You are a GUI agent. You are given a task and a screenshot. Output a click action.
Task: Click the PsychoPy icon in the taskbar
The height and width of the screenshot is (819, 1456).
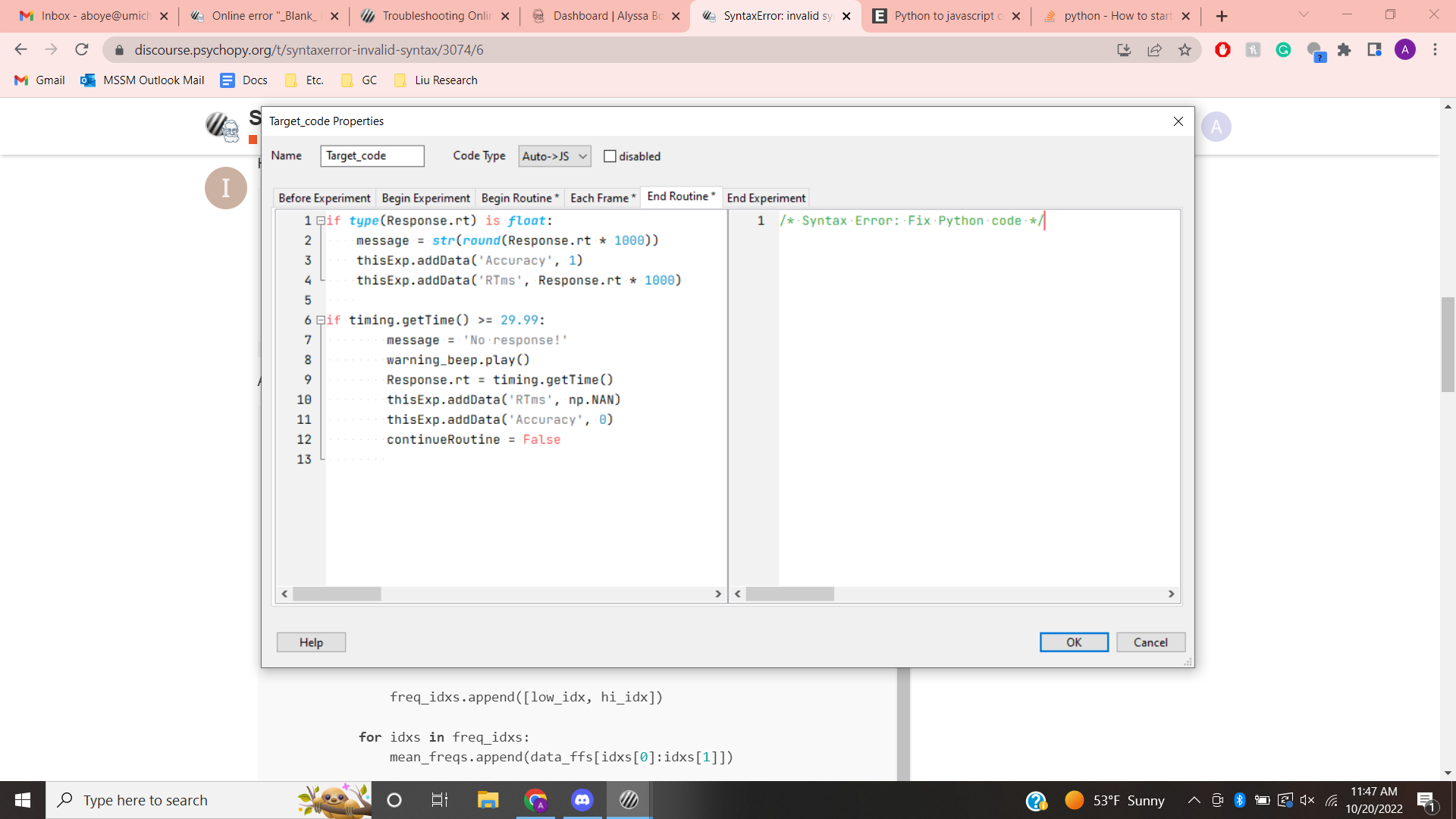[629, 800]
